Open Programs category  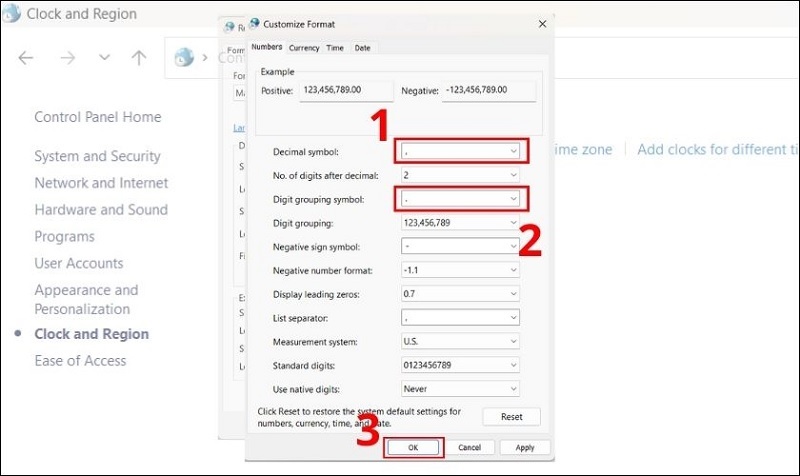click(64, 237)
